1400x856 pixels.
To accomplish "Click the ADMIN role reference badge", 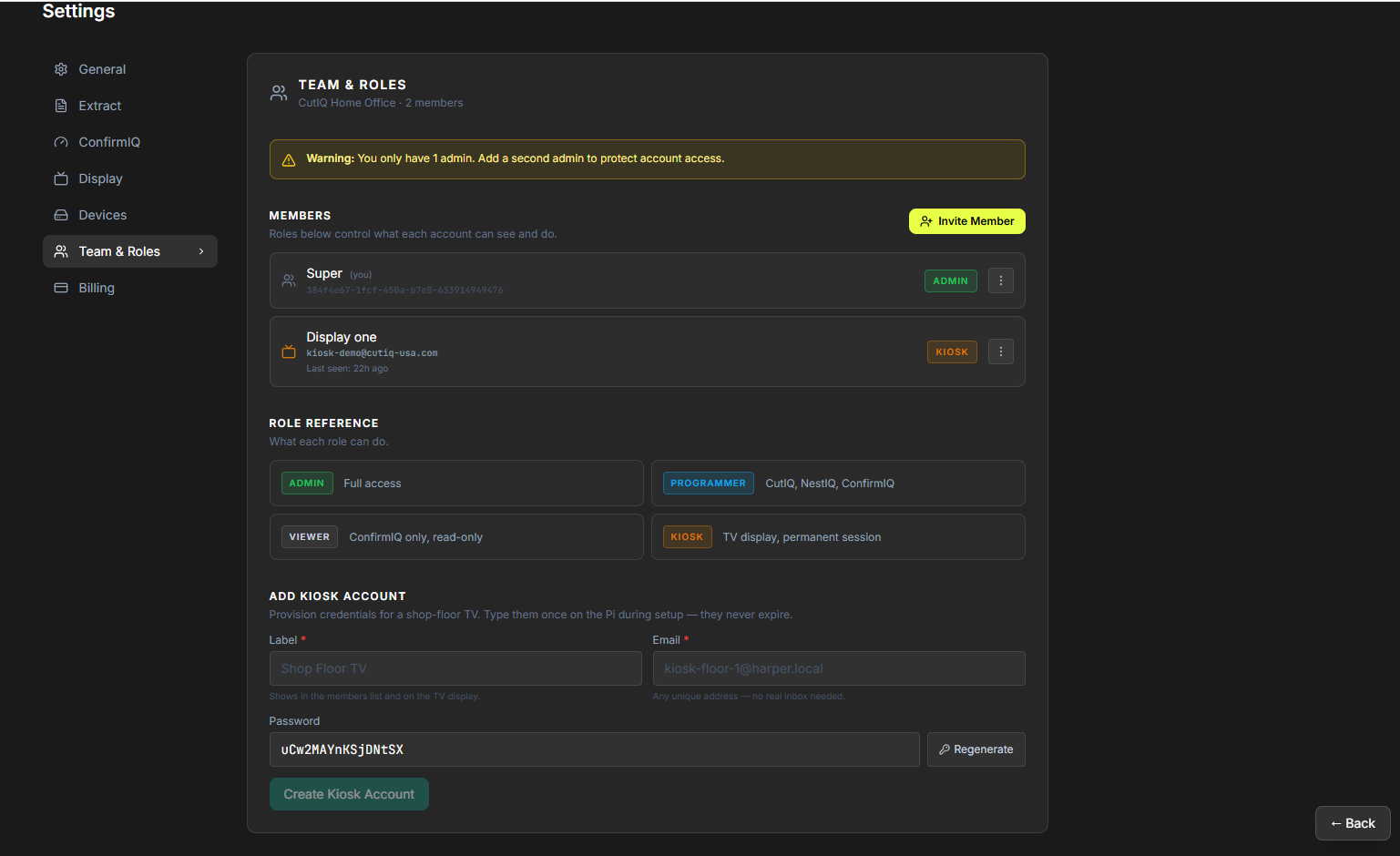I will tap(307, 484).
